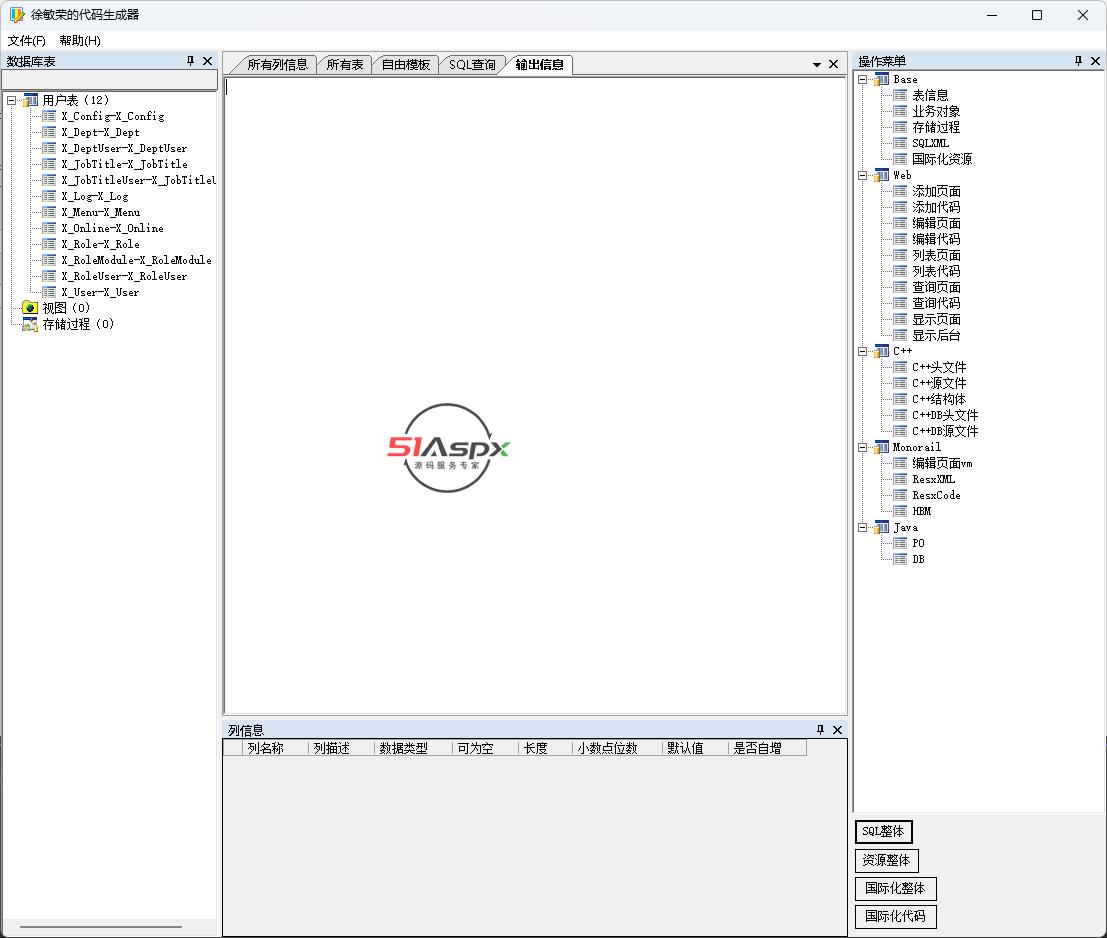
Task: Click the 添加页面 item icon
Action: click(x=900, y=191)
